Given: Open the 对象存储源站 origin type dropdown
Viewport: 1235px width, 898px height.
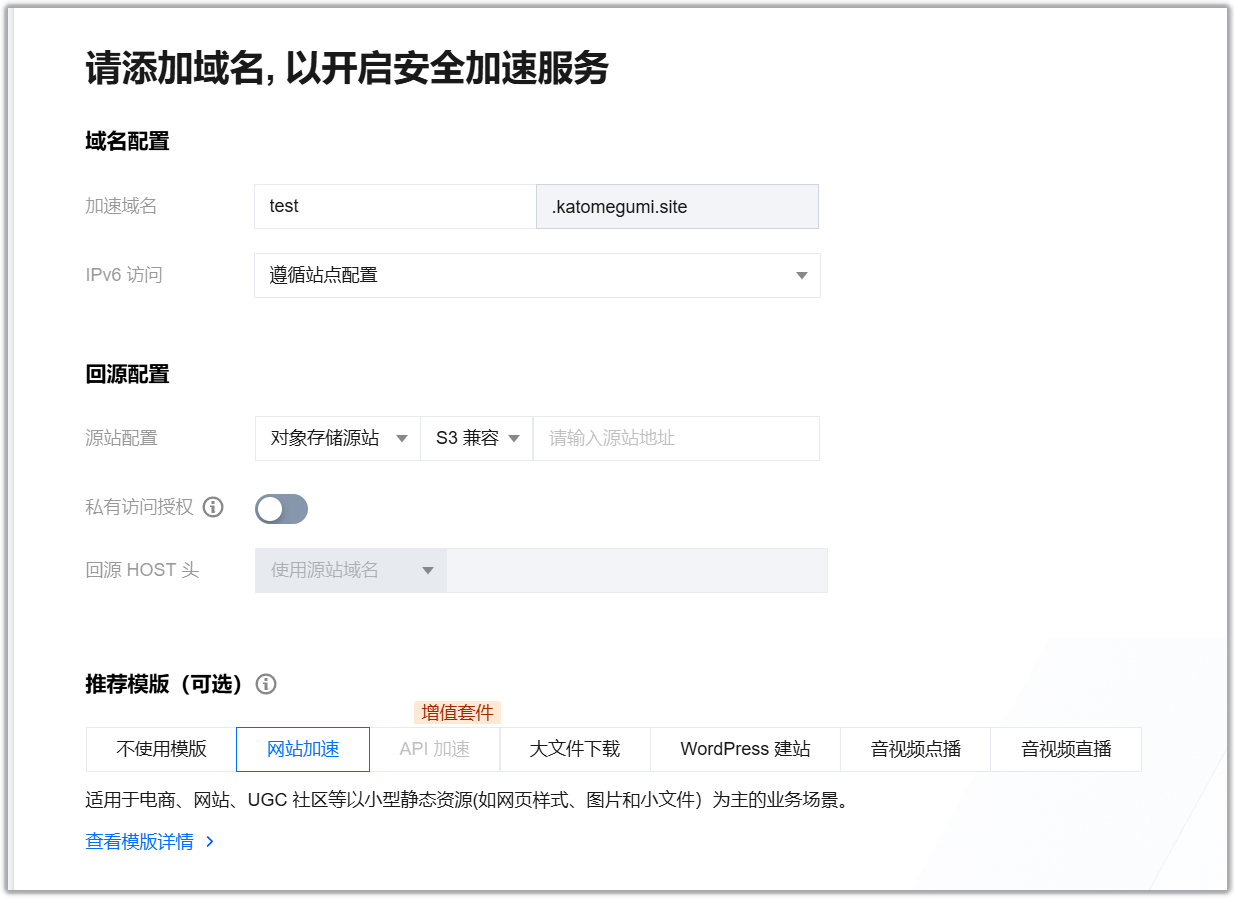Looking at the screenshot, I should pos(338,438).
